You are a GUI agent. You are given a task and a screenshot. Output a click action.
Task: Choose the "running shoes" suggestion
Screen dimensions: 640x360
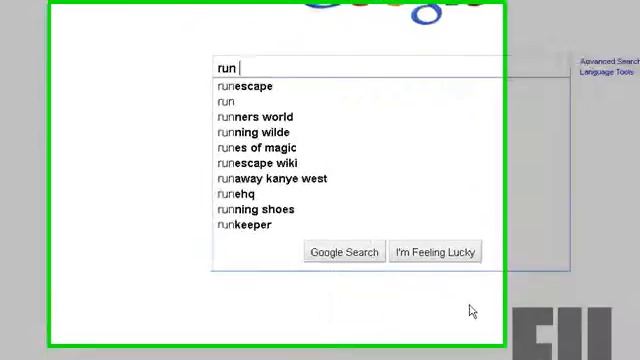(256, 209)
